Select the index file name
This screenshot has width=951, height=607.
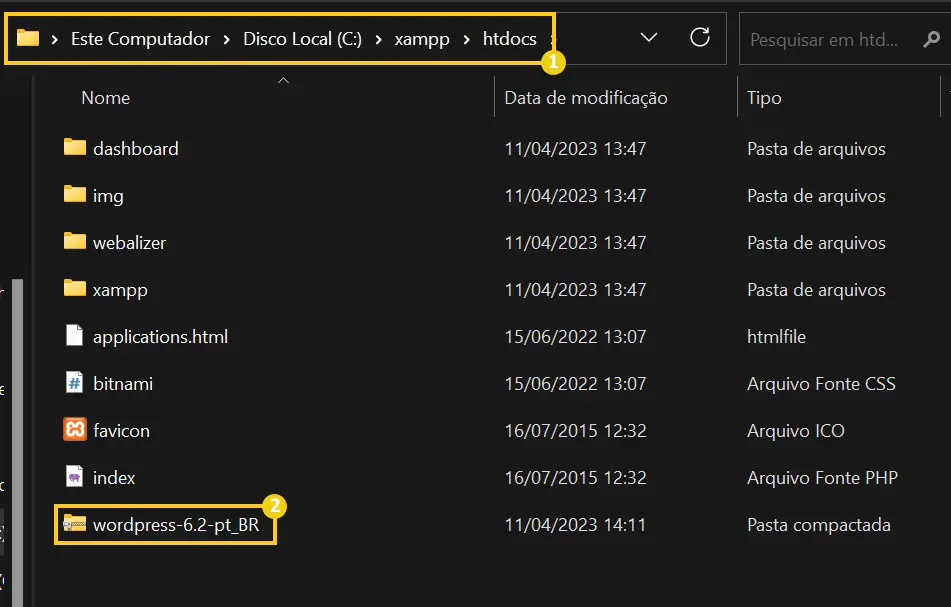tap(114, 478)
